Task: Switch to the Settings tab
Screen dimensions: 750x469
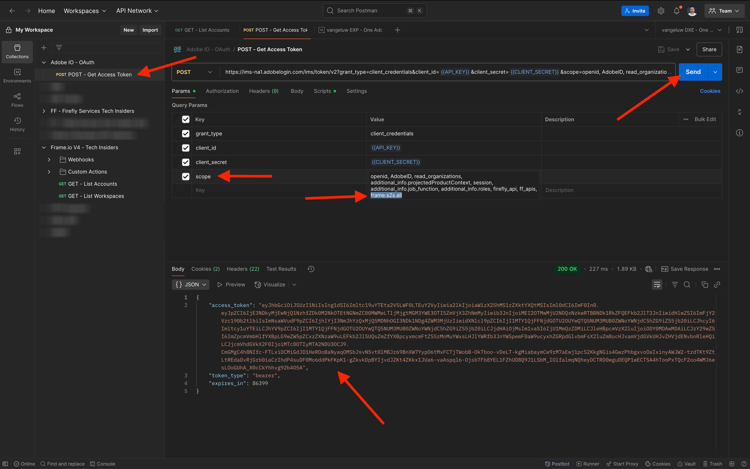Action: pos(356,91)
